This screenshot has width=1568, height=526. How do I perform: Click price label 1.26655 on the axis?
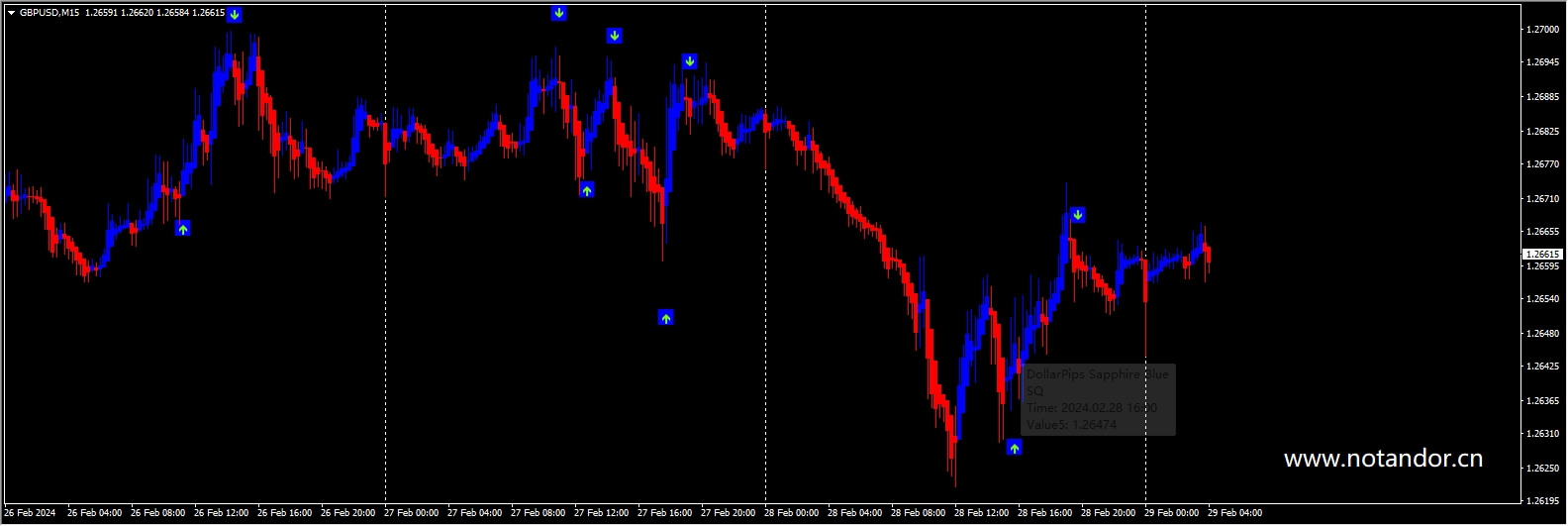point(1542,232)
